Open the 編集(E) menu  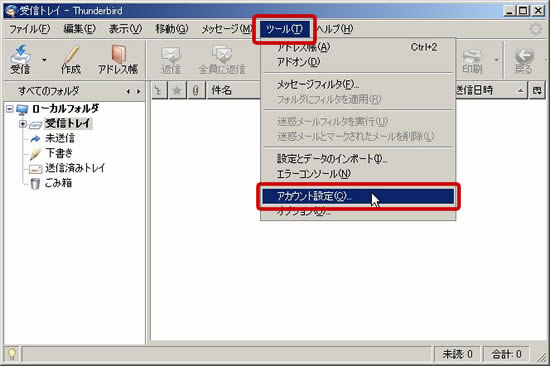point(79,29)
